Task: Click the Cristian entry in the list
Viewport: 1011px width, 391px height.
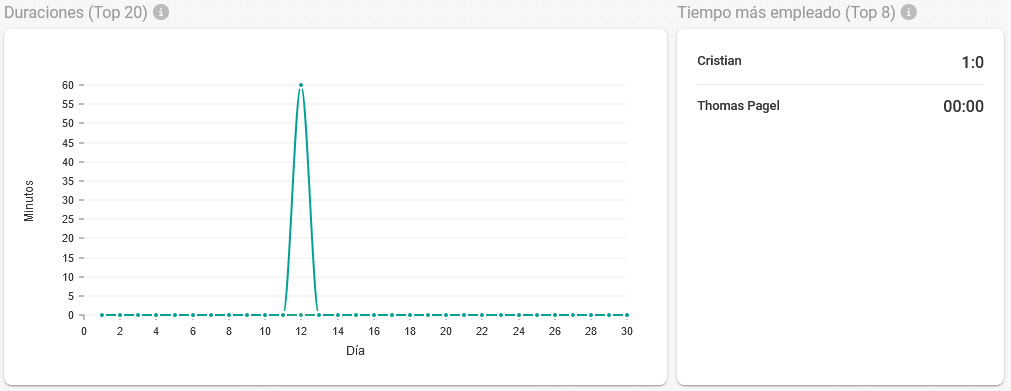Action: point(841,62)
